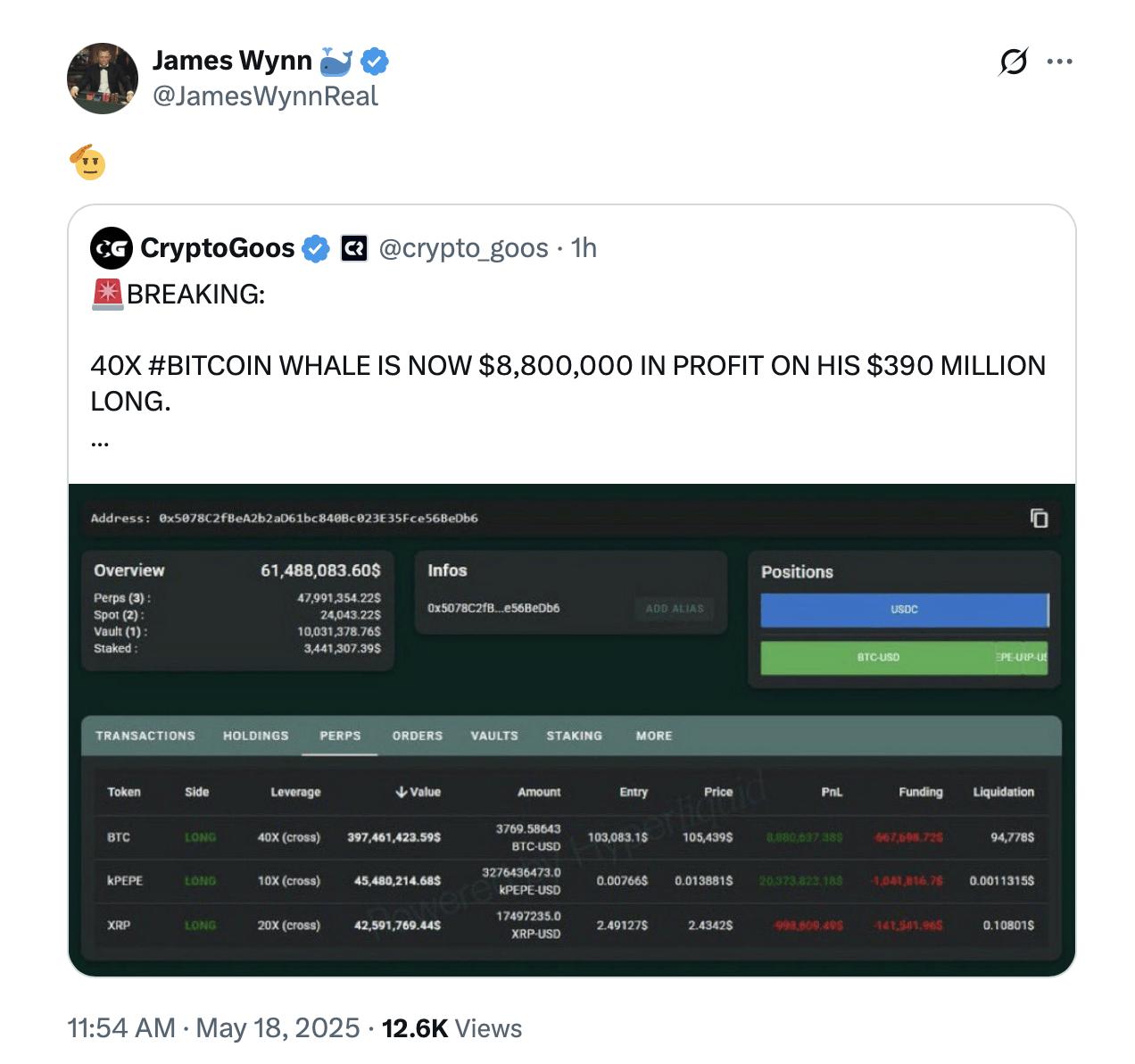Switch to the PERPS tab
This screenshot has height=1064, width=1135.
pyautogui.click(x=340, y=736)
